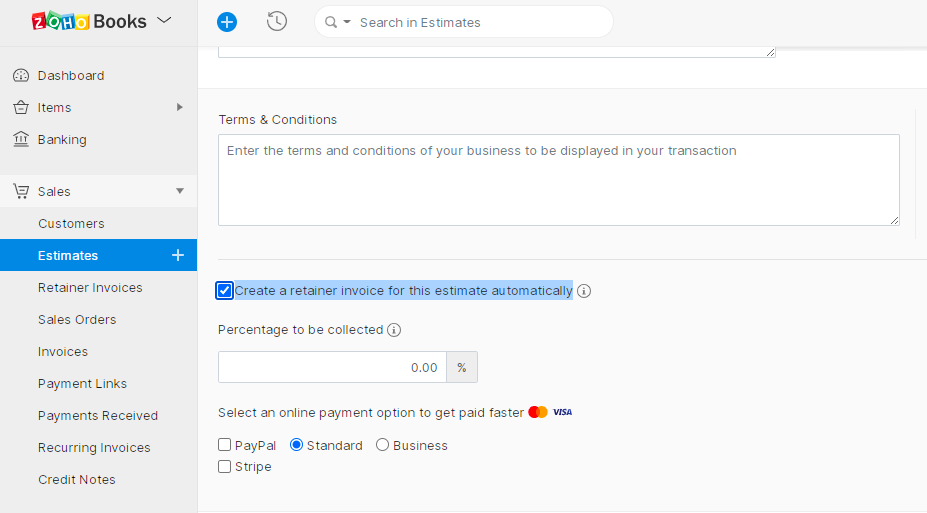This screenshot has width=927, height=513.
Task: Click the plus icon next to Estimates
Action: click(178, 255)
